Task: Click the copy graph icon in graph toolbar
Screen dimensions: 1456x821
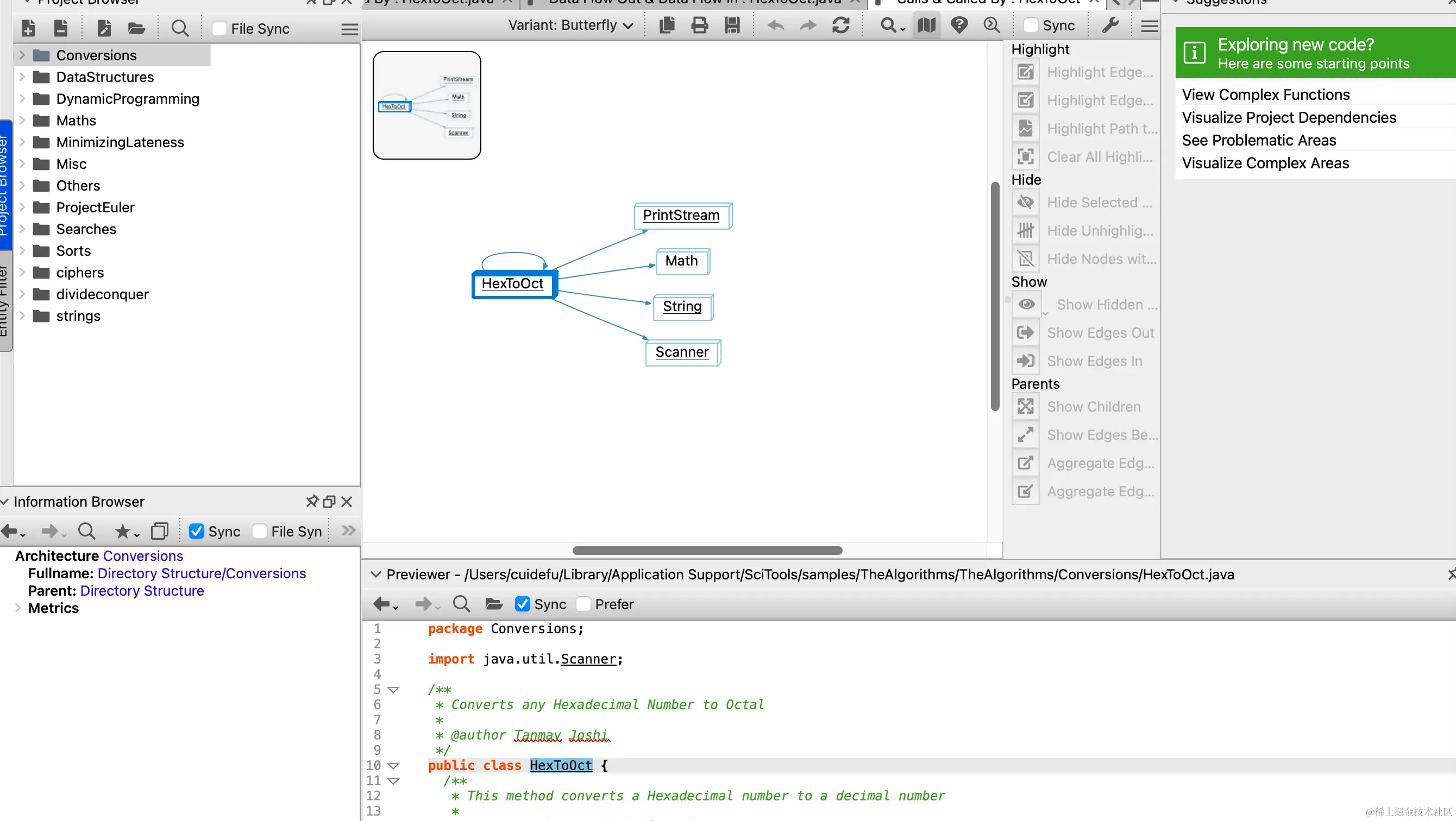Action: click(x=667, y=26)
